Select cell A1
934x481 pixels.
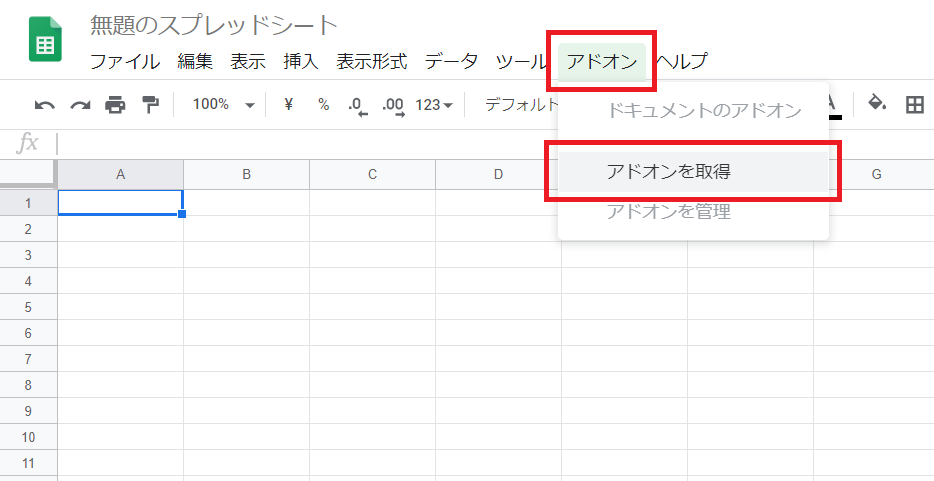[x=120, y=202]
